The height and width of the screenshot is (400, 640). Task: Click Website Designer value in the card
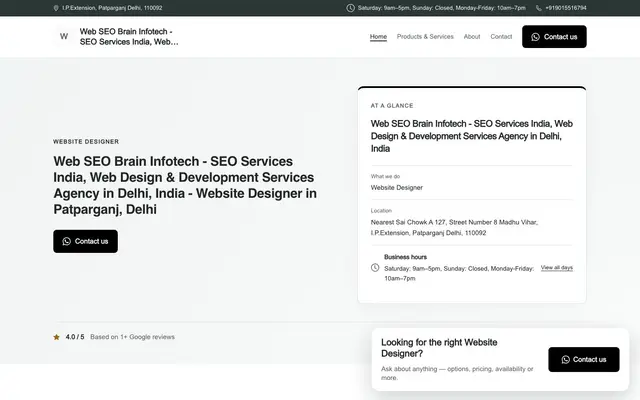[x=397, y=188]
